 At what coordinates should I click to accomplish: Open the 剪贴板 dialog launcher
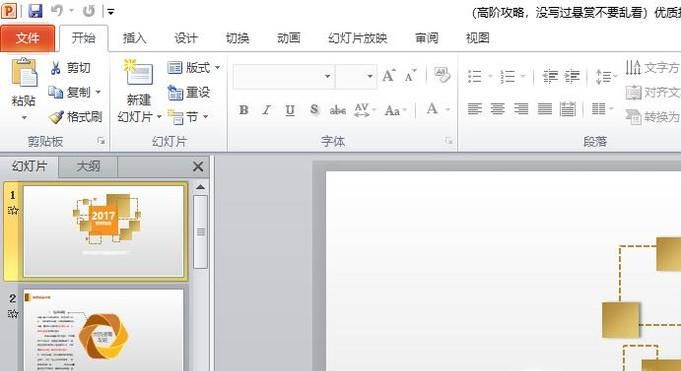pyautogui.click(x=101, y=141)
